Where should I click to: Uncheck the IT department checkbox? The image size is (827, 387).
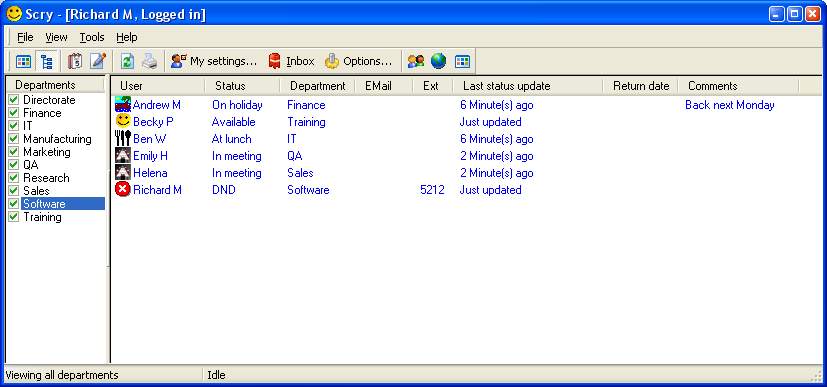(14, 125)
